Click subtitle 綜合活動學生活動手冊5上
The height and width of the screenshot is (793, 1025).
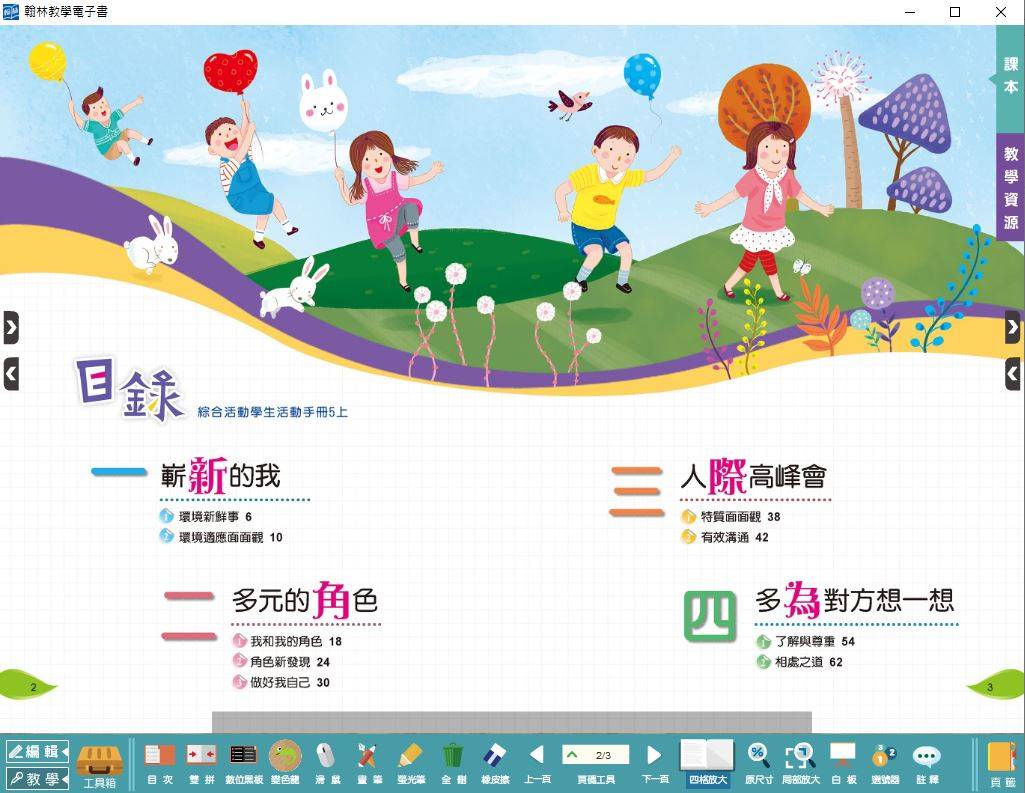[273, 412]
